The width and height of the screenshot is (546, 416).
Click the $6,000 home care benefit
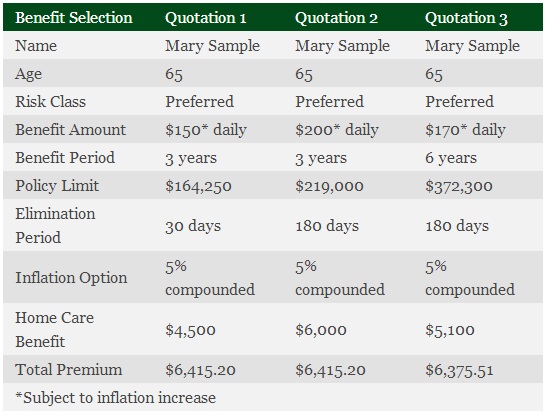point(321,330)
